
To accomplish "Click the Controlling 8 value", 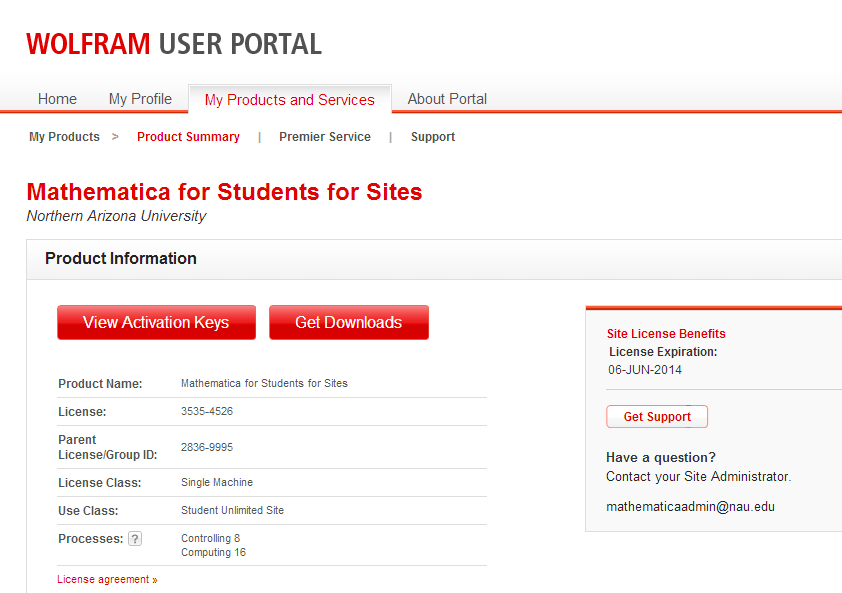I will pos(210,538).
